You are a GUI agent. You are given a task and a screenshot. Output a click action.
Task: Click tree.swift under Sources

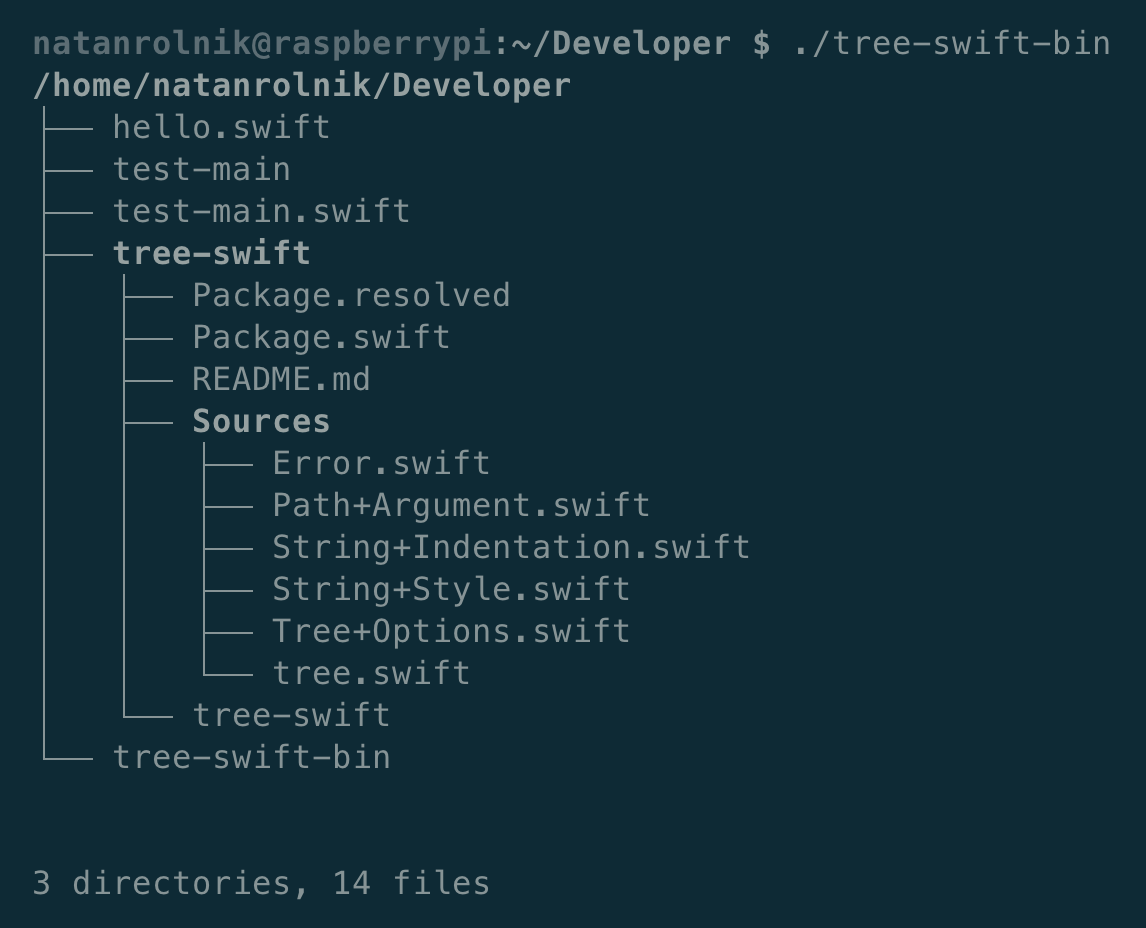(x=371, y=674)
